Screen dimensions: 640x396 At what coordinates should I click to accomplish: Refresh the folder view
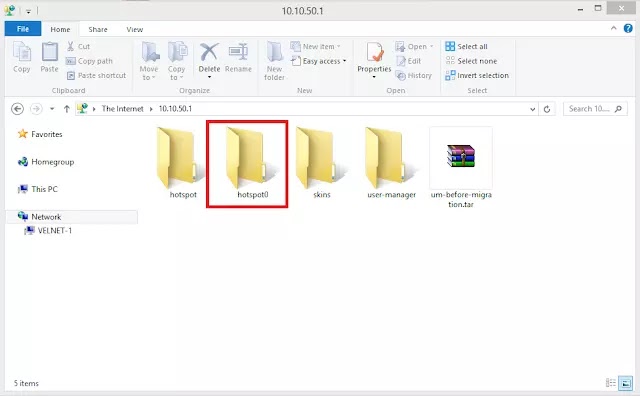[547, 109]
